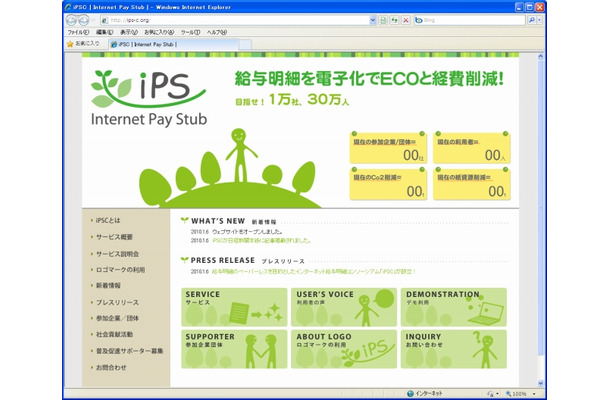The width and height of the screenshot is (610, 400).
Task: Click the compatibility view icon in address bar
Action: 383,20
